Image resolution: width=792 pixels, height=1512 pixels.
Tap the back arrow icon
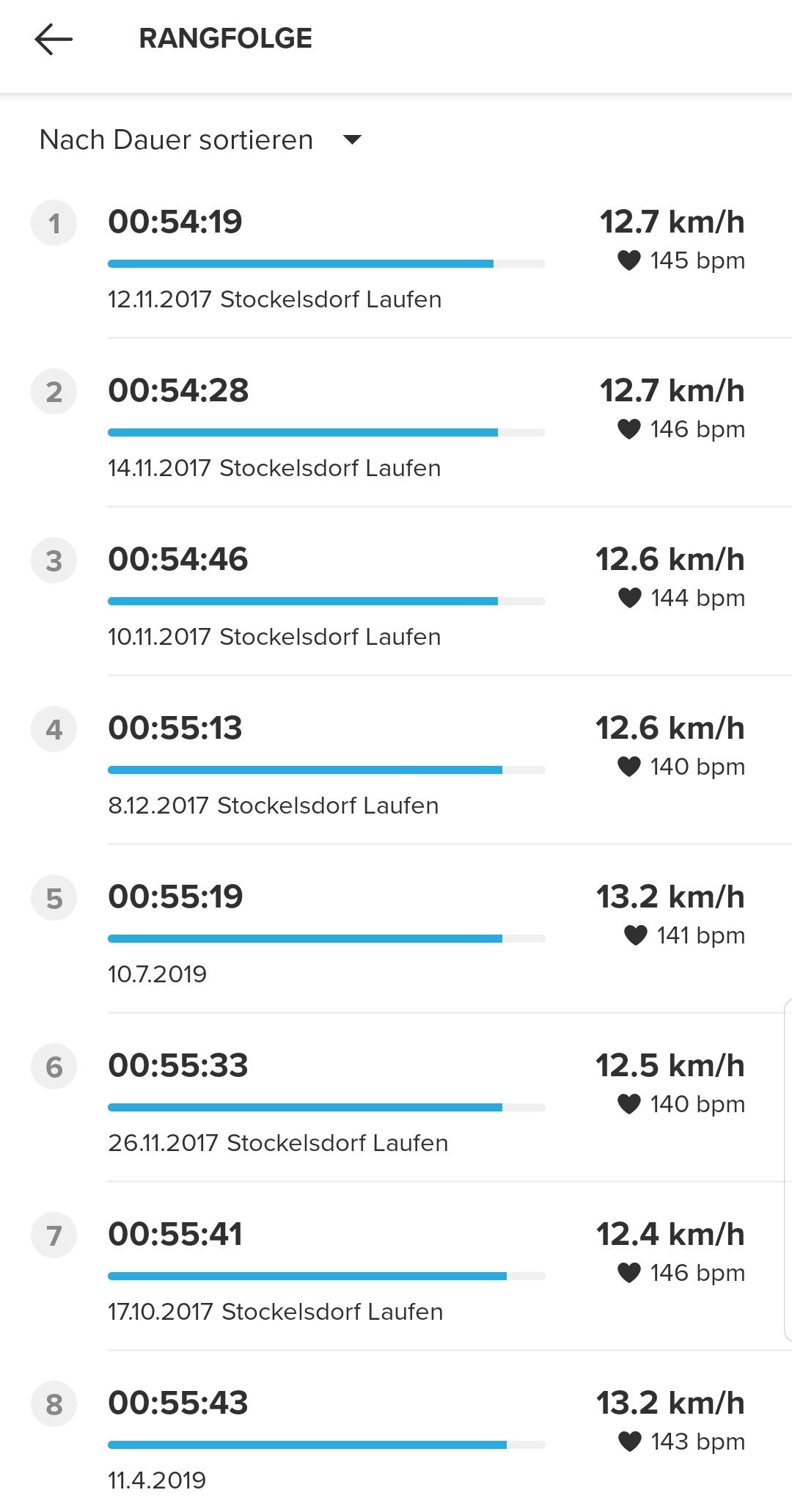coord(54,39)
